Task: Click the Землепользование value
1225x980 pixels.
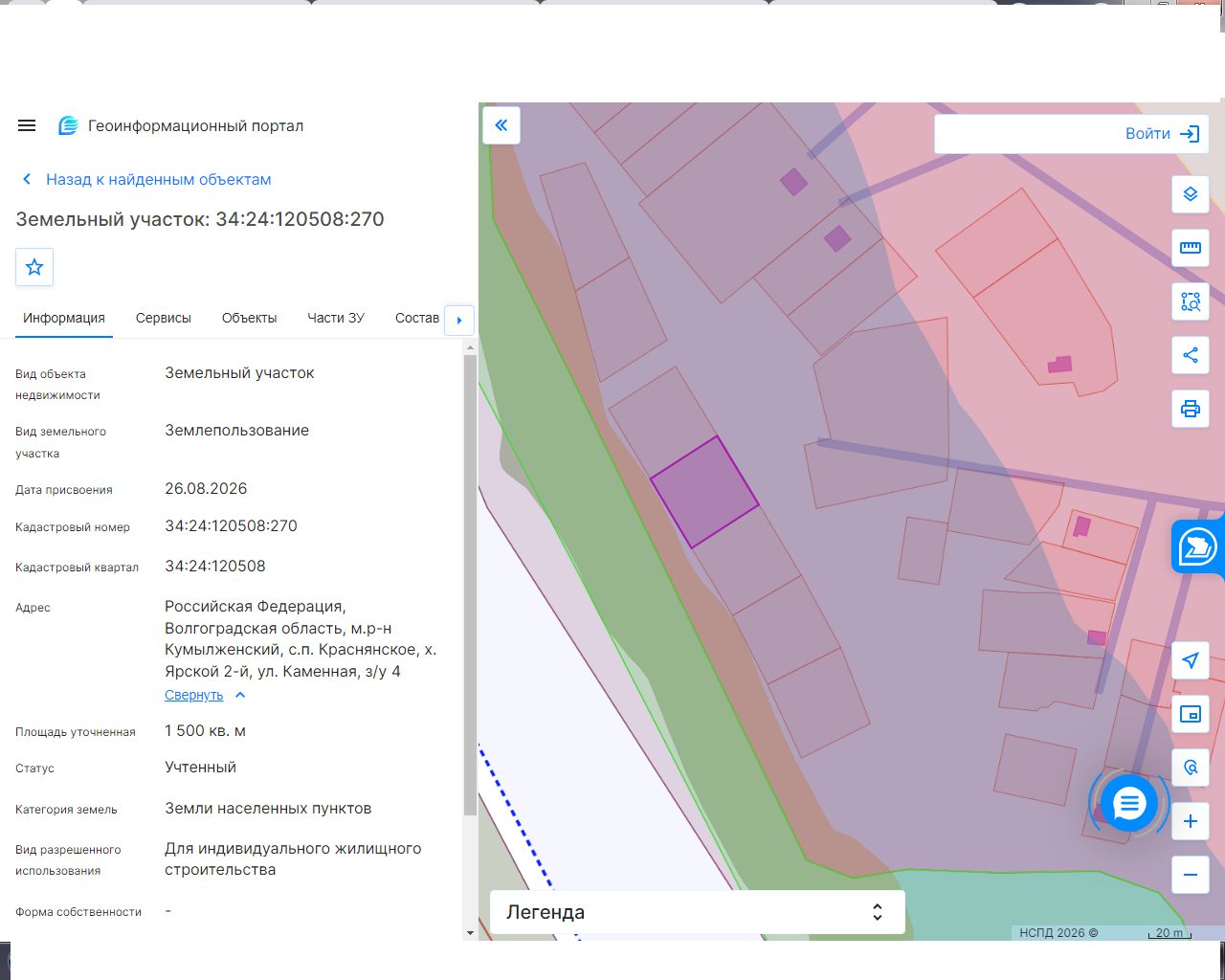Action: [x=236, y=431]
